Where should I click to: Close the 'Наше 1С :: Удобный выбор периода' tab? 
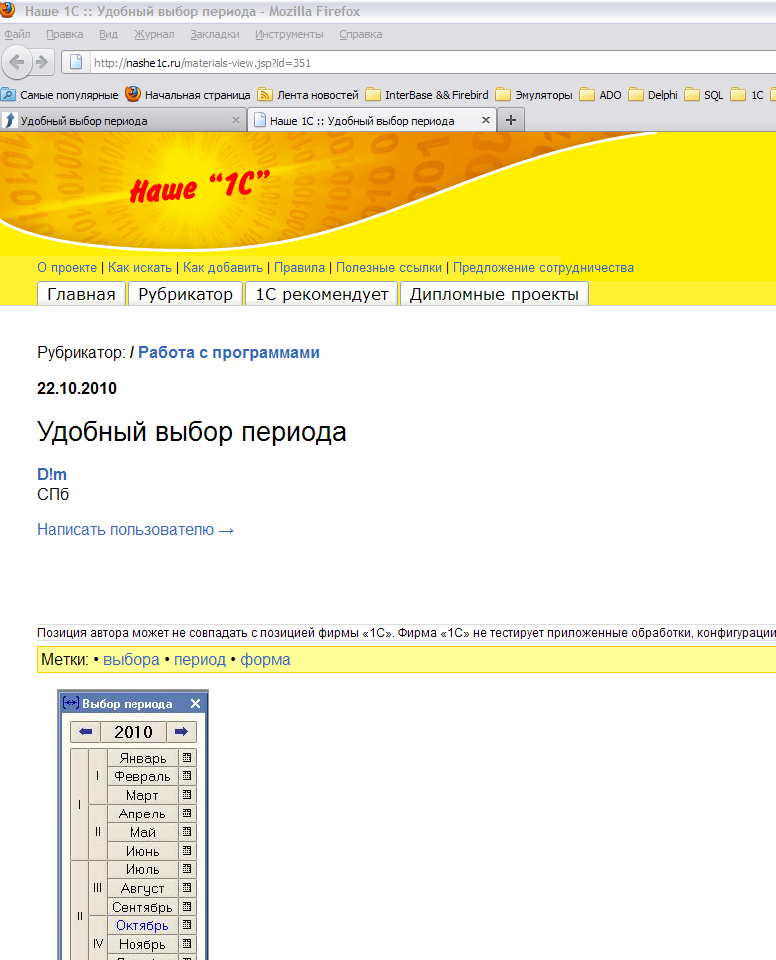click(486, 120)
